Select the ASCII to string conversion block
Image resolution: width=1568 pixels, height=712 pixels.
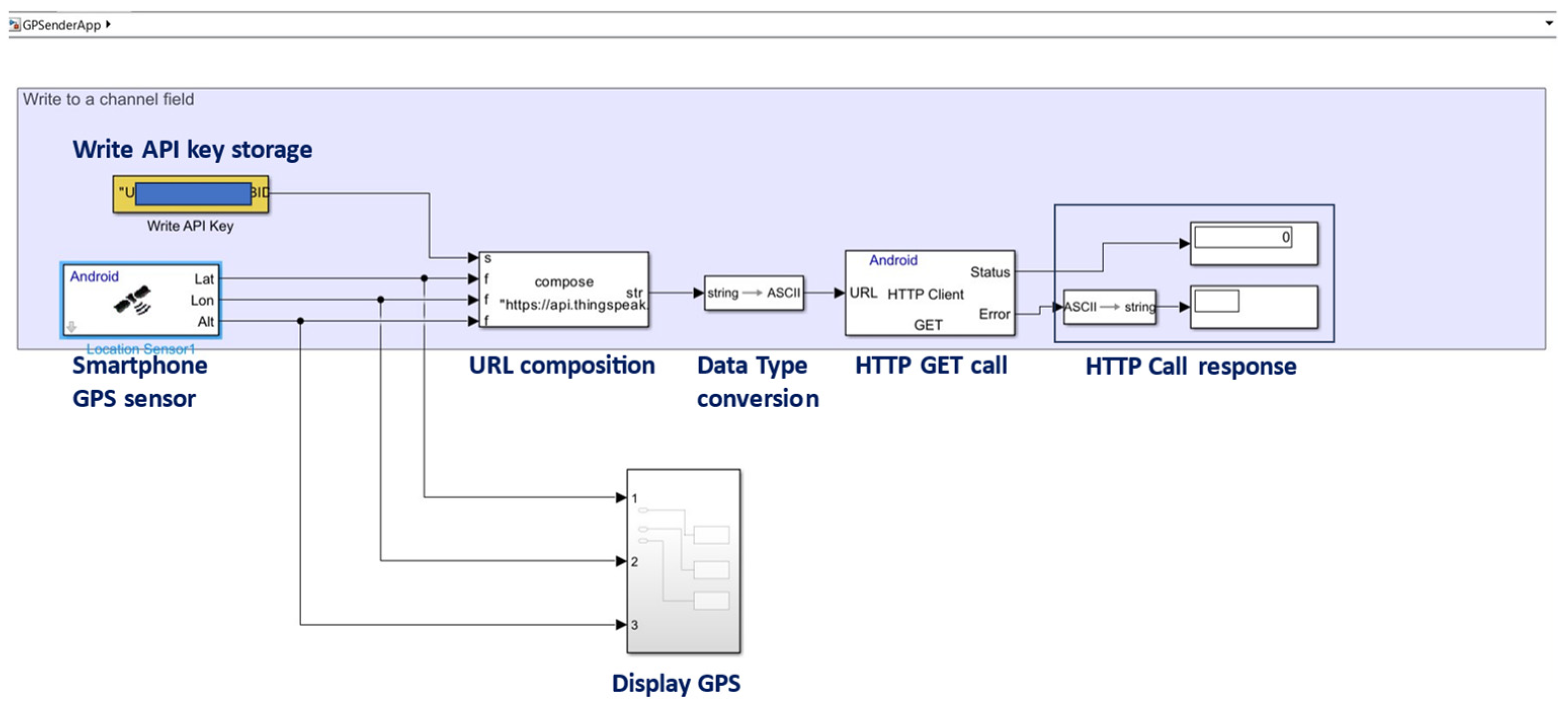[1109, 307]
